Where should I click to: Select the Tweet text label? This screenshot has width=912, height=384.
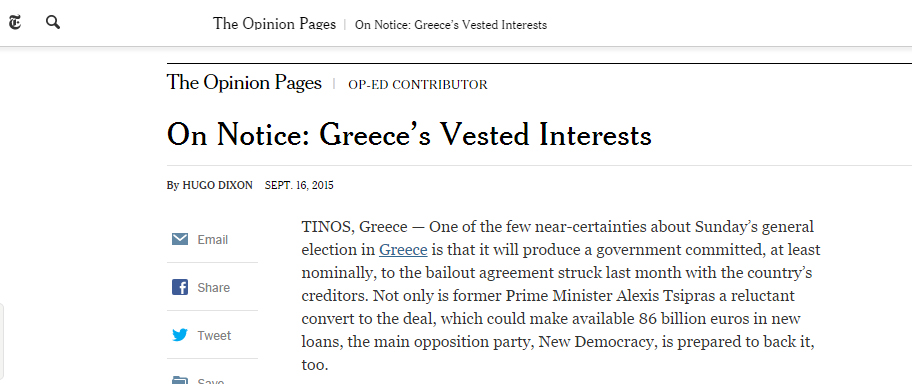pos(214,336)
